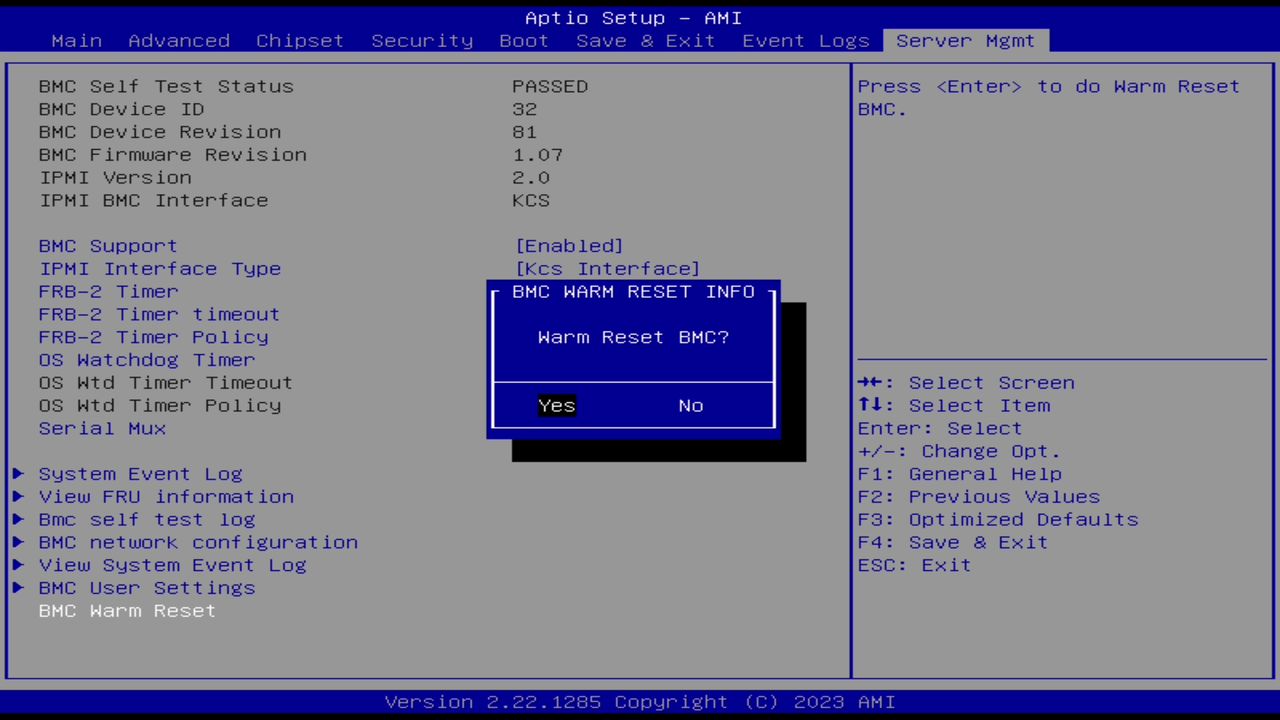Select the FRB-2 Timer setting
This screenshot has height=720, width=1280.
(x=108, y=291)
